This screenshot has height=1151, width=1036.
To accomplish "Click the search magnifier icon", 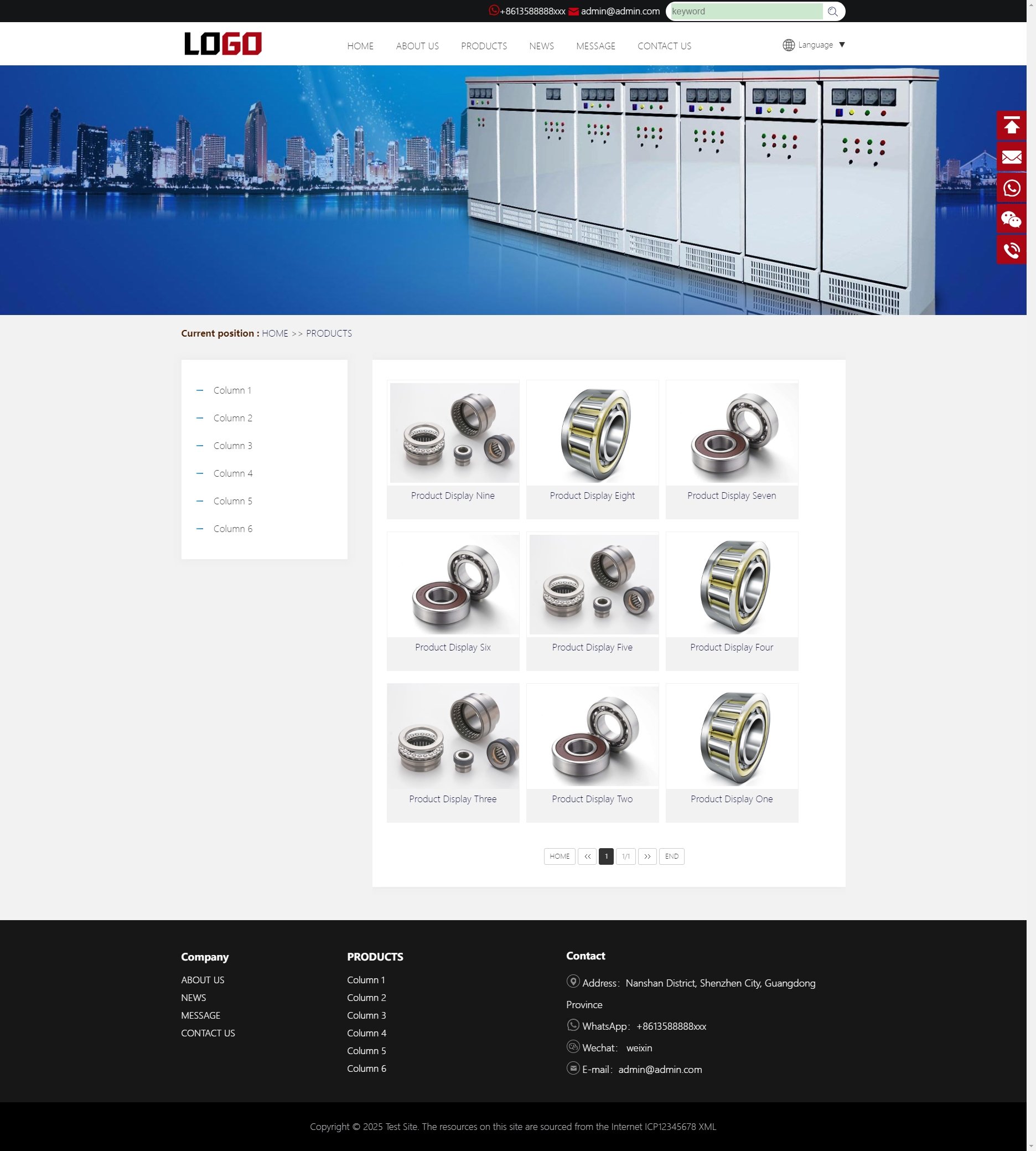I will tap(832, 12).
